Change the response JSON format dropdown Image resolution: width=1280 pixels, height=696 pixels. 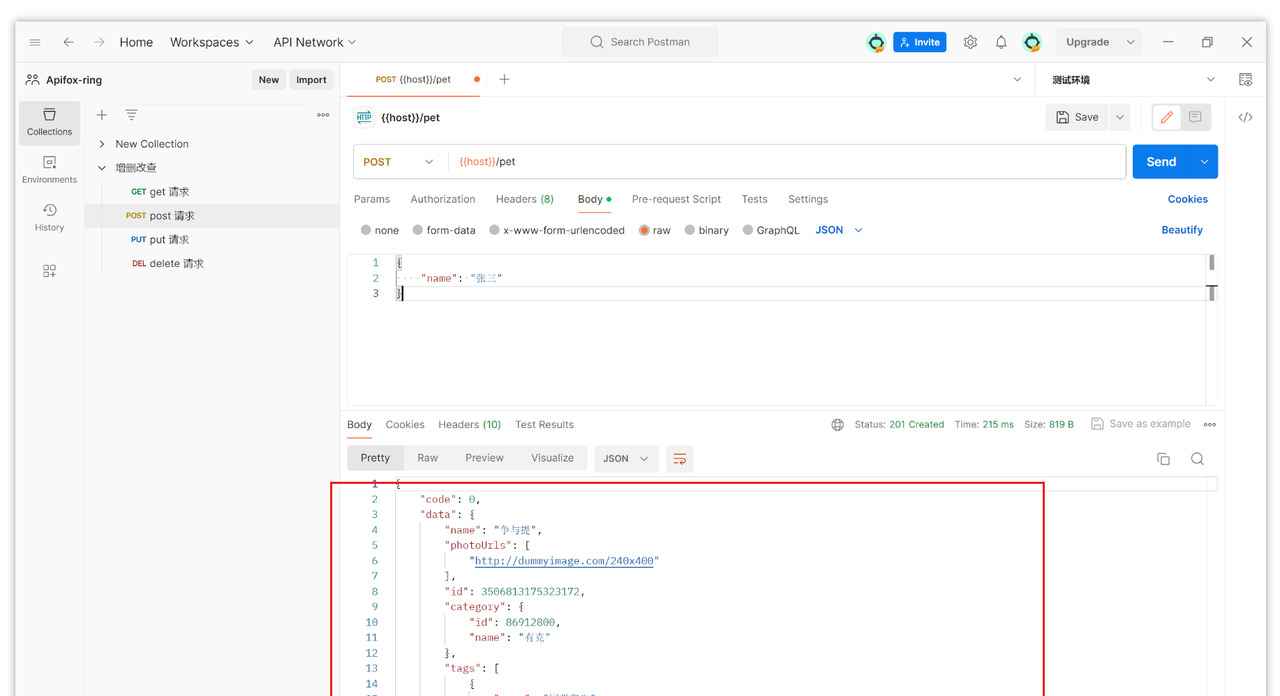tap(626, 458)
